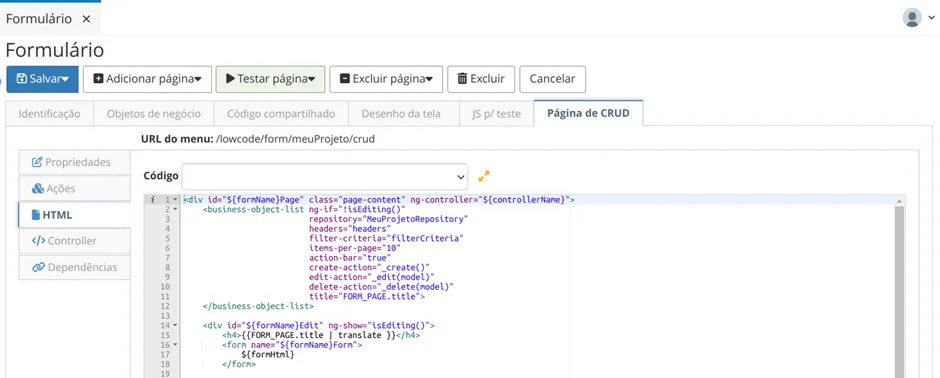The height and width of the screenshot is (378, 940).
Task: Open the Excluir página dropdown
Action: click(x=386, y=79)
